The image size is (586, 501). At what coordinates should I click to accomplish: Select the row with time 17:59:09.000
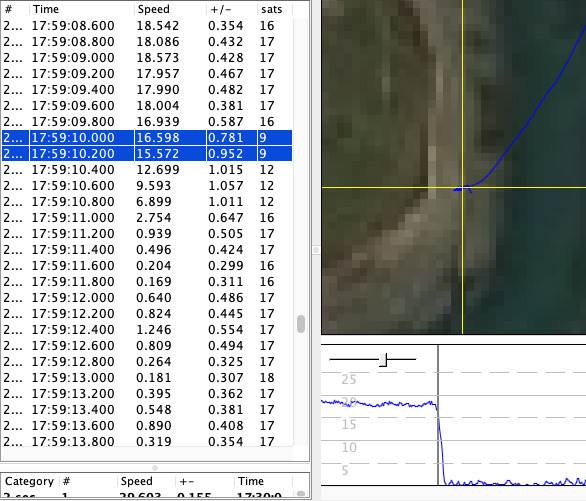point(147,58)
